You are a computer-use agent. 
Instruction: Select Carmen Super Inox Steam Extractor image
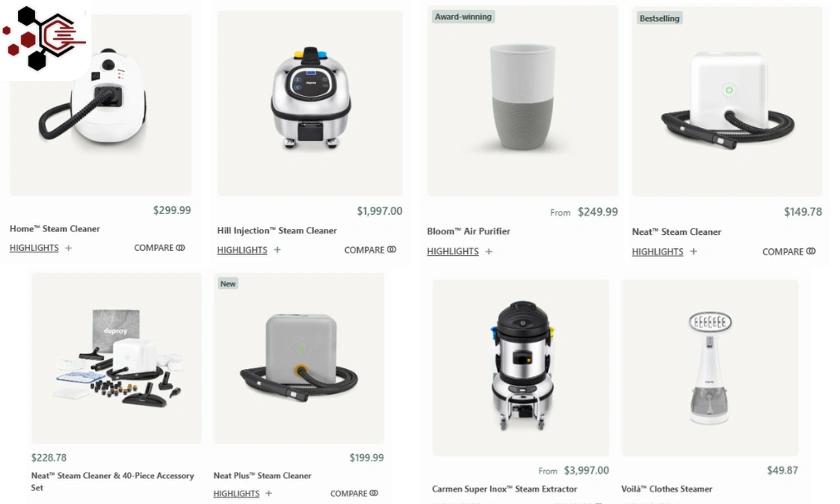pos(521,367)
